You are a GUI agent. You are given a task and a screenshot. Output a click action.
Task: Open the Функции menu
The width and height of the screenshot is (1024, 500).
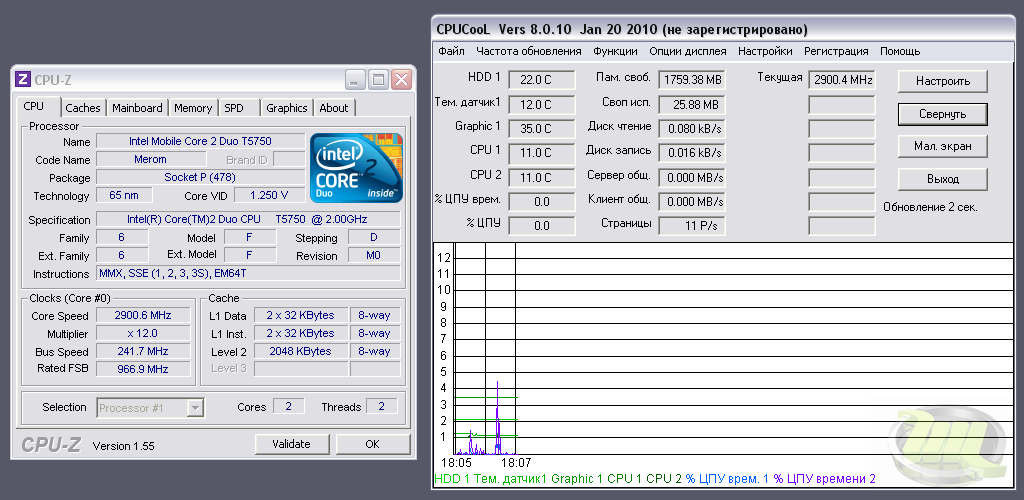[615, 51]
